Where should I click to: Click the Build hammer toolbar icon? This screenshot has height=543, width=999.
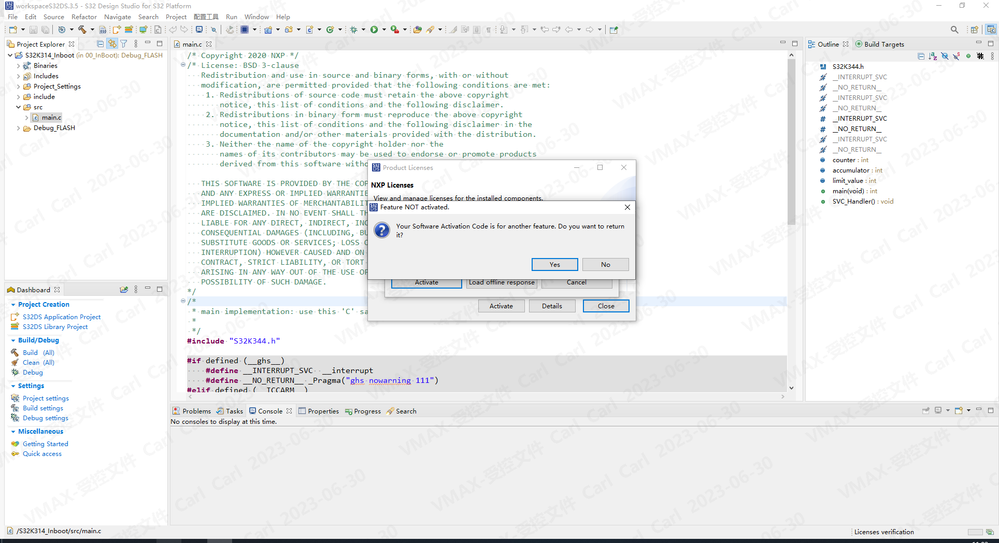[82, 29]
